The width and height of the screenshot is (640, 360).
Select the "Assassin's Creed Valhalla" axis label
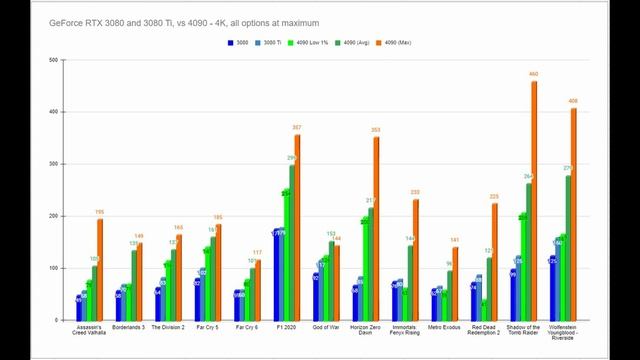tap(89, 330)
